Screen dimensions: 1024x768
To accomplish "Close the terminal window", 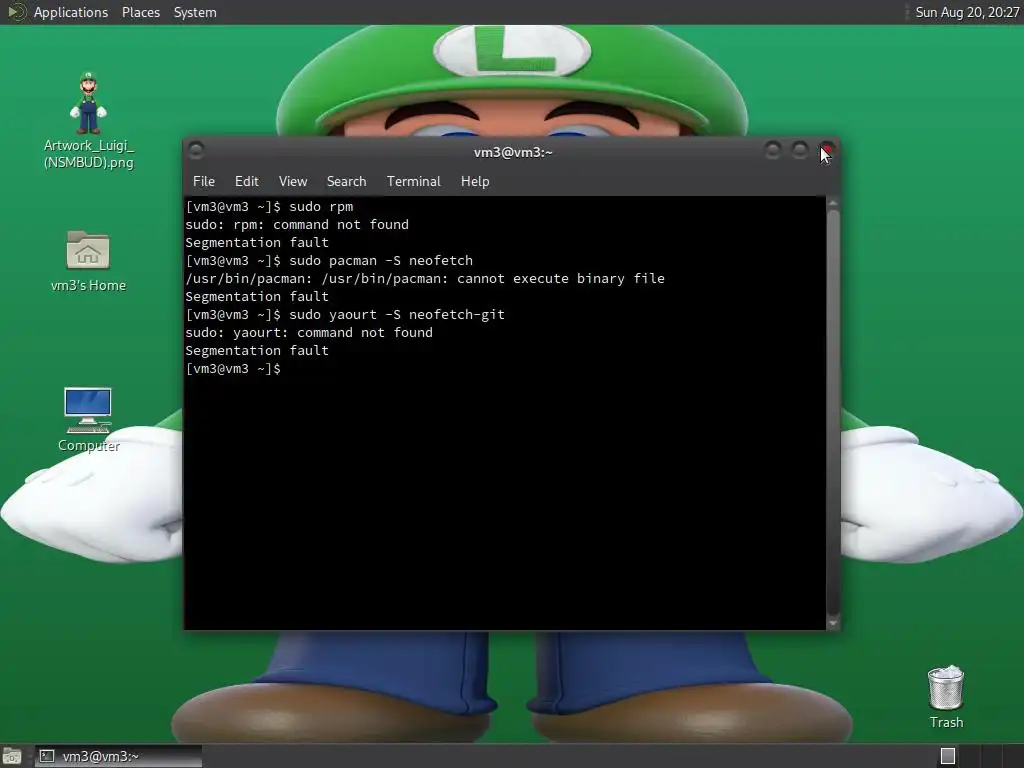I will (827, 151).
